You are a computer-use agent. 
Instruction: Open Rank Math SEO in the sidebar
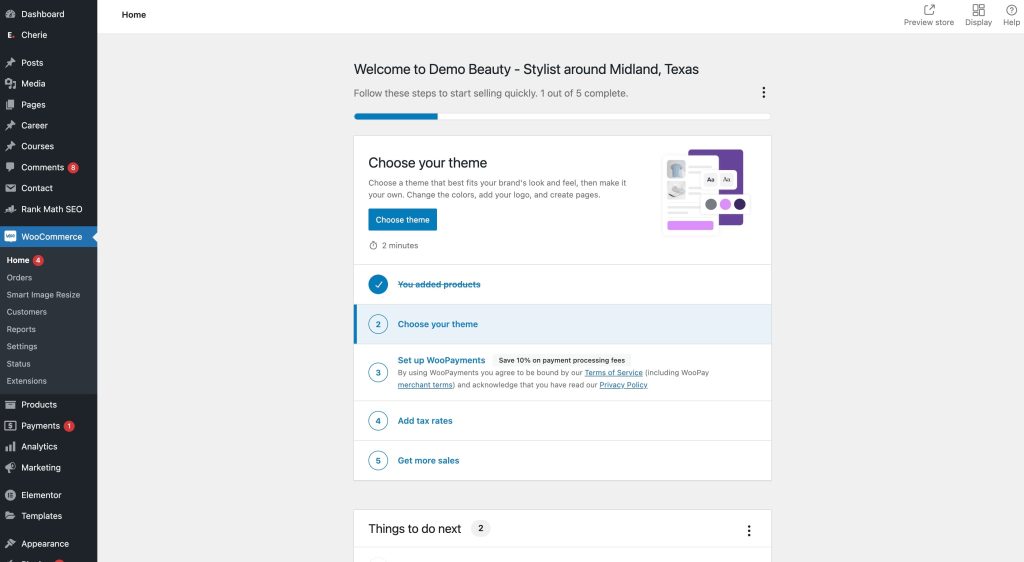(51, 209)
